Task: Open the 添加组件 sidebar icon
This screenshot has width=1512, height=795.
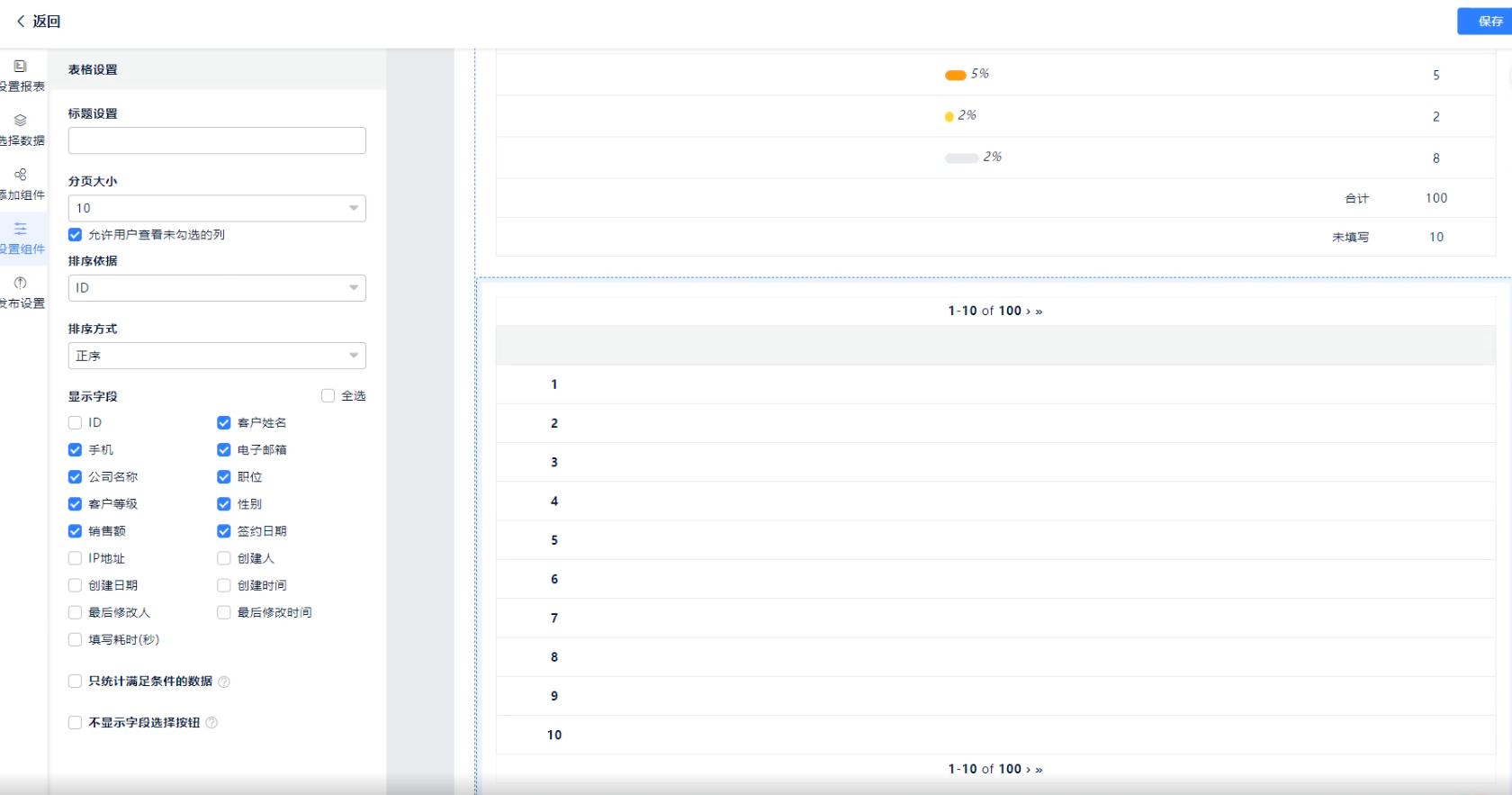Action: [x=21, y=175]
